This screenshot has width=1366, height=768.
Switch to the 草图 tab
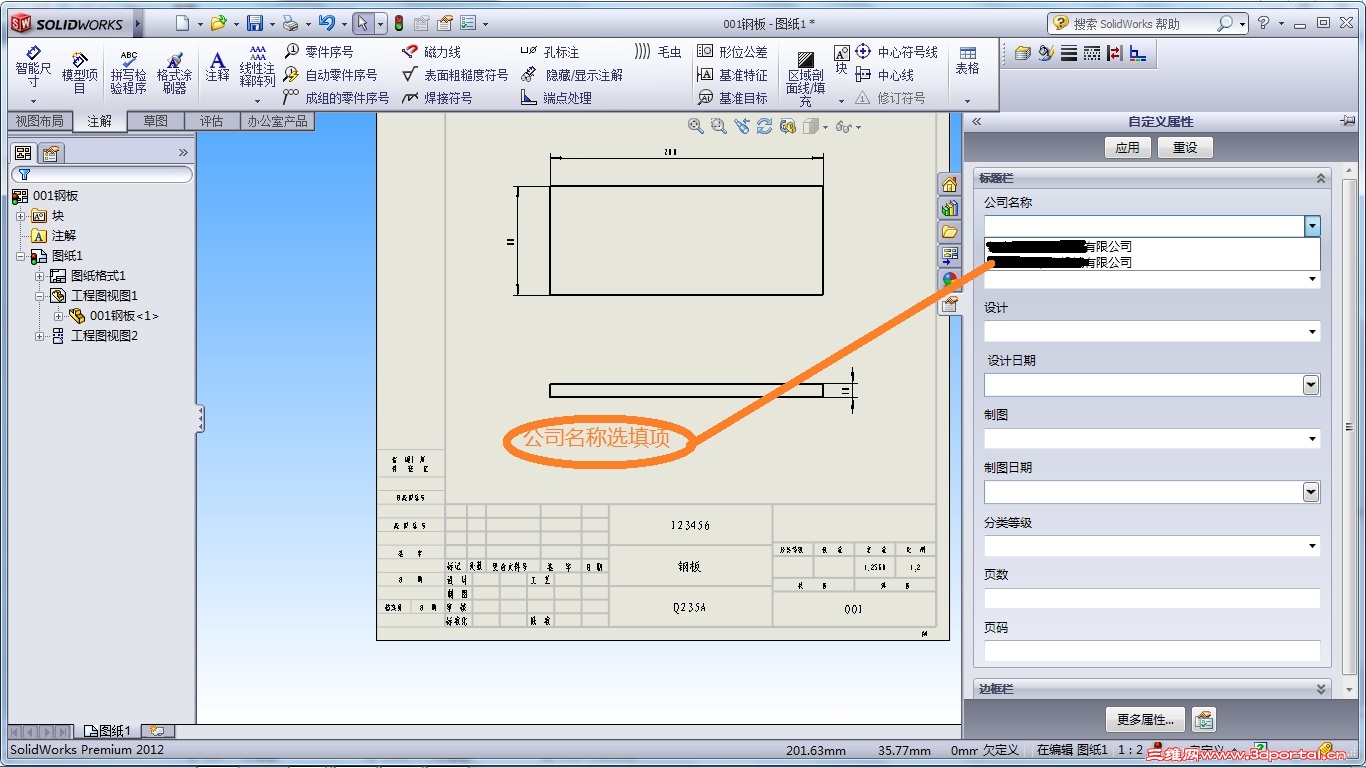click(155, 121)
